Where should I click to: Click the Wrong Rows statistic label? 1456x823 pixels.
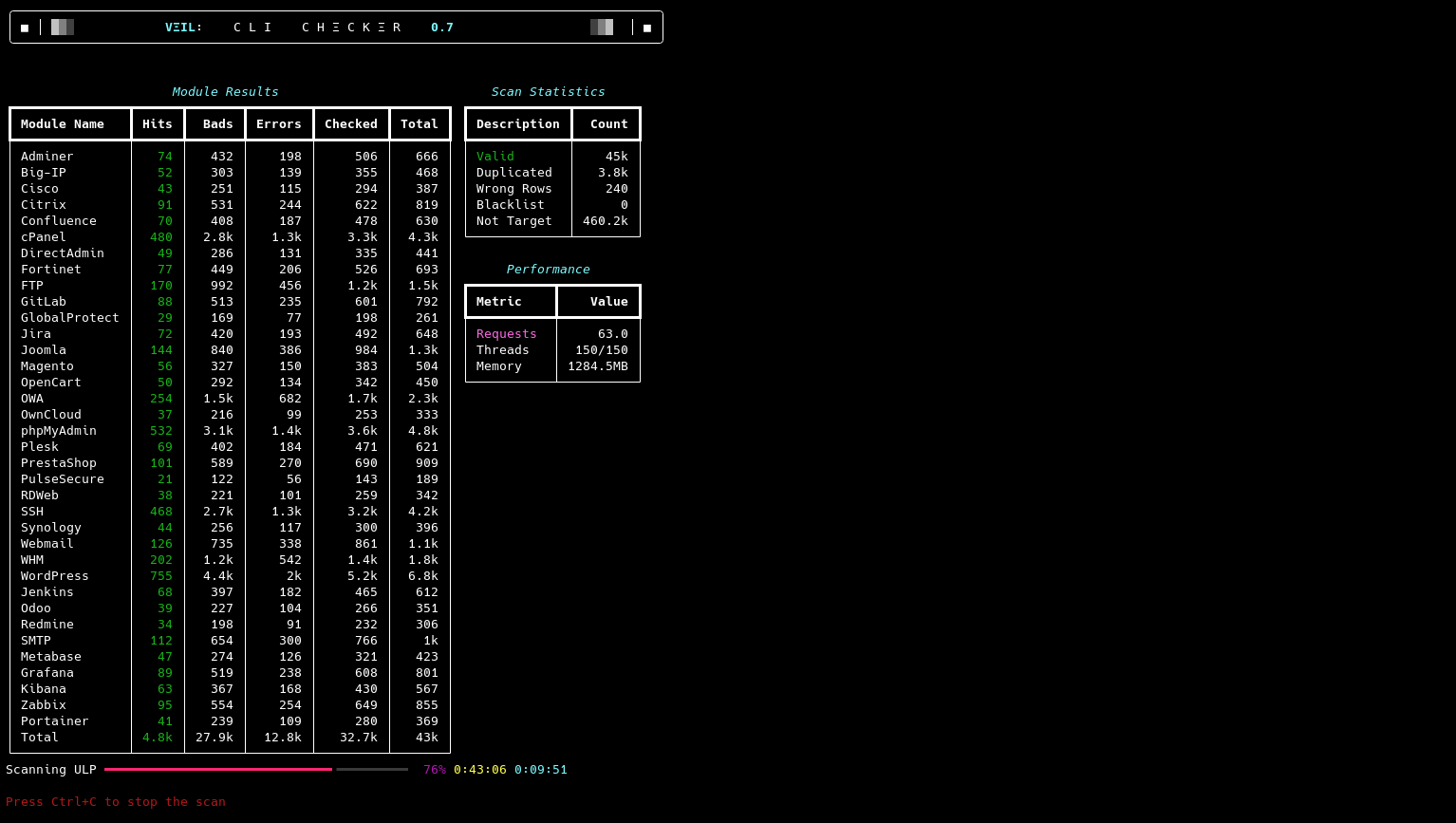click(514, 189)
